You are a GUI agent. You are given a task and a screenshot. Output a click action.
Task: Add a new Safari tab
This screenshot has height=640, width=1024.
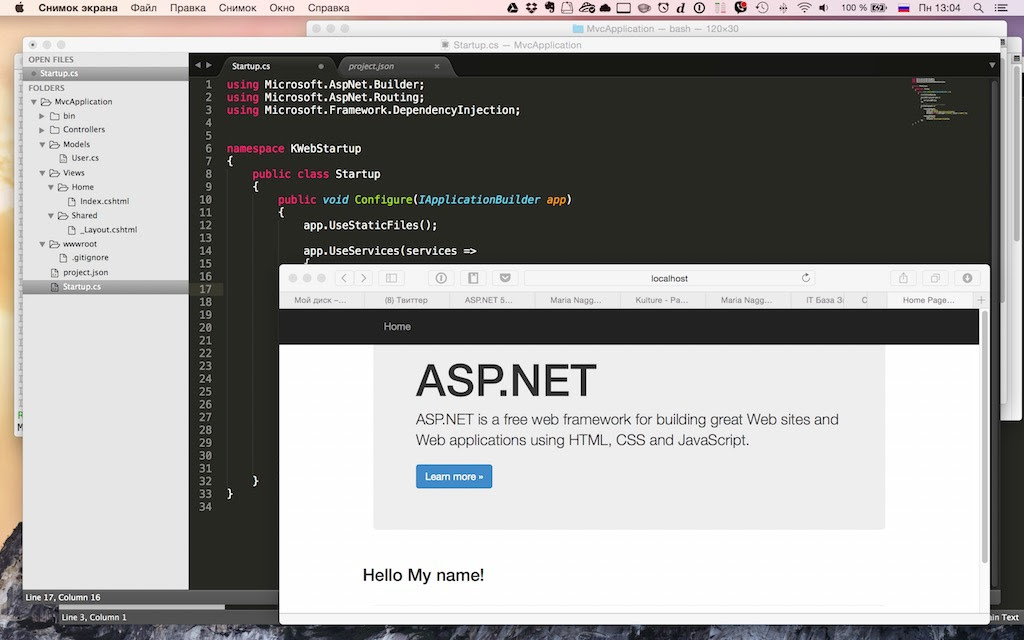coord(980,300)
